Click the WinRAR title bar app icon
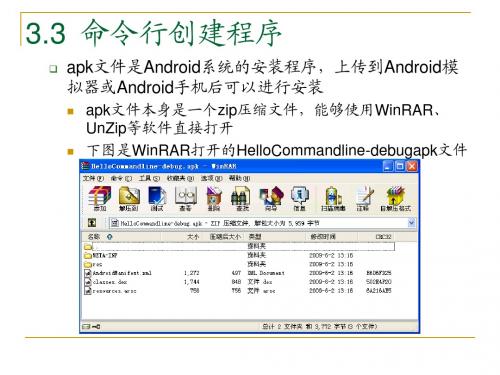The image size is (500, 375). click(86, 166)
